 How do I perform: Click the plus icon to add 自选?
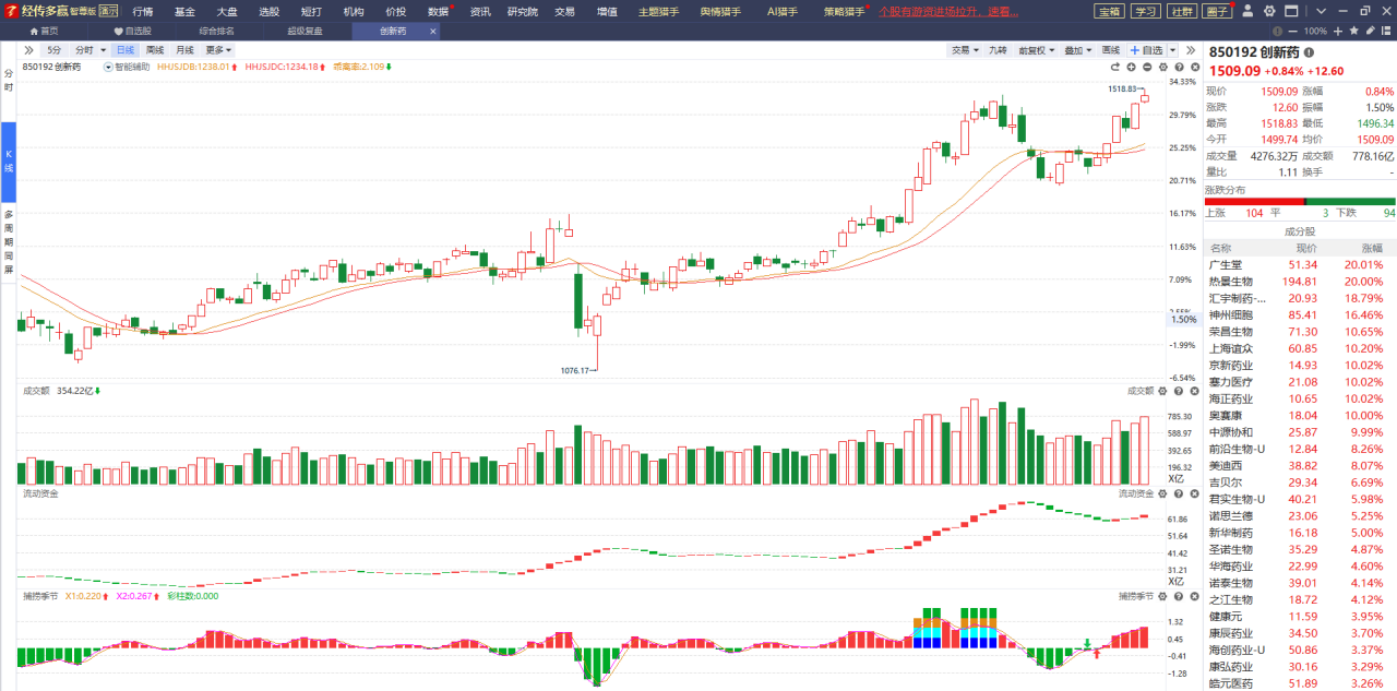pos(1134,50)
